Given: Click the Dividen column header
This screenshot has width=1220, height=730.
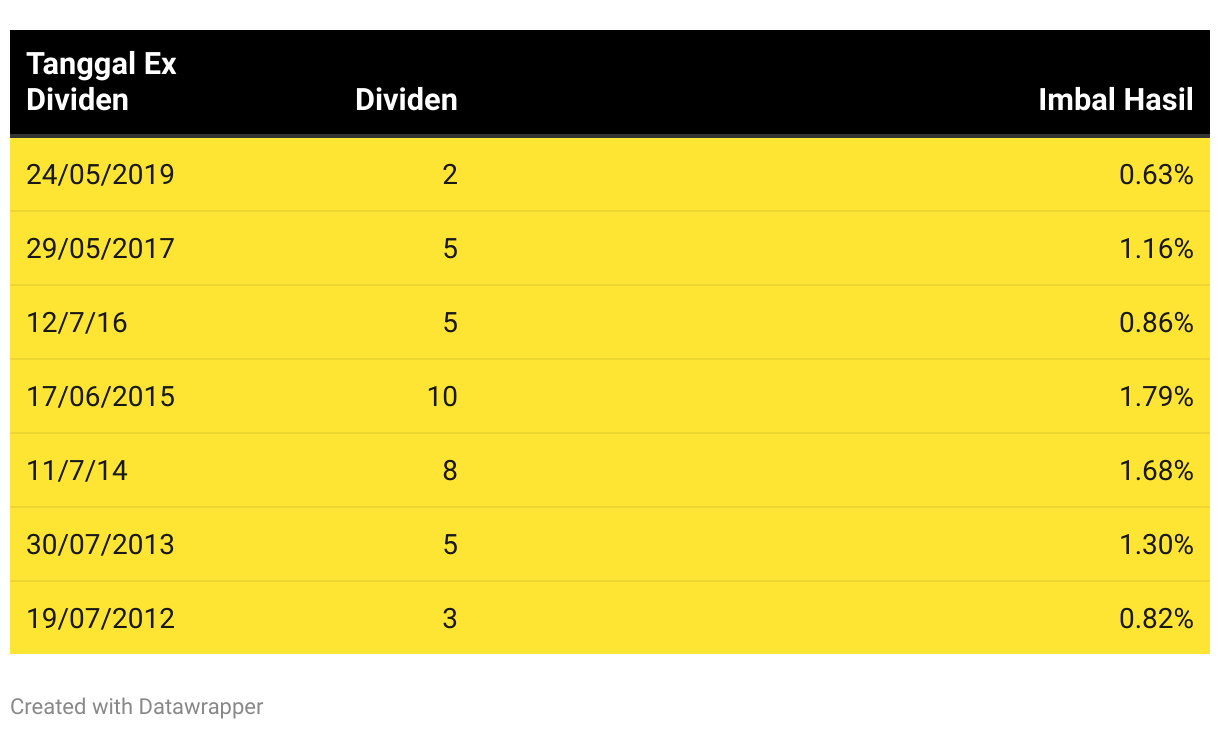Looking at the screenshot, I should click(406, 100).
